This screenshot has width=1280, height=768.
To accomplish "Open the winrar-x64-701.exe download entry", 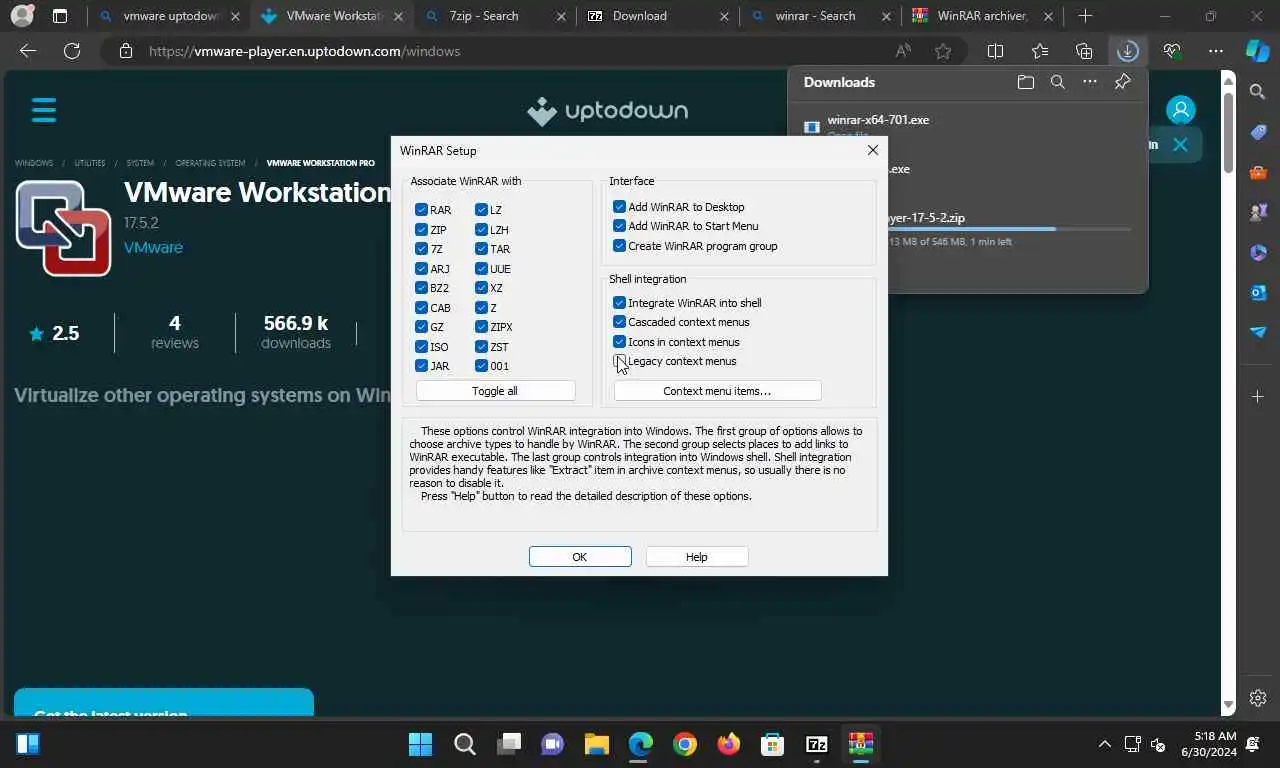I will point(878,120).
